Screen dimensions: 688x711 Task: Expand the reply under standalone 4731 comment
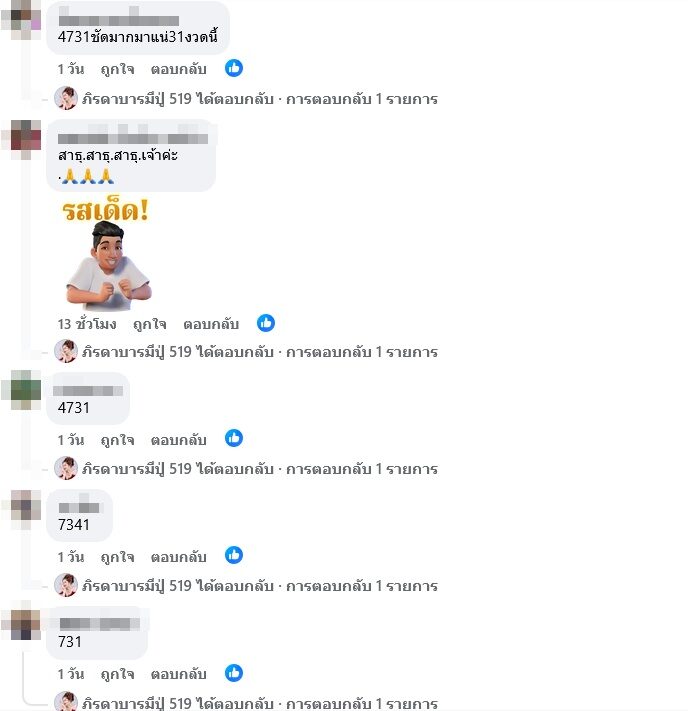tap(260, 469)
